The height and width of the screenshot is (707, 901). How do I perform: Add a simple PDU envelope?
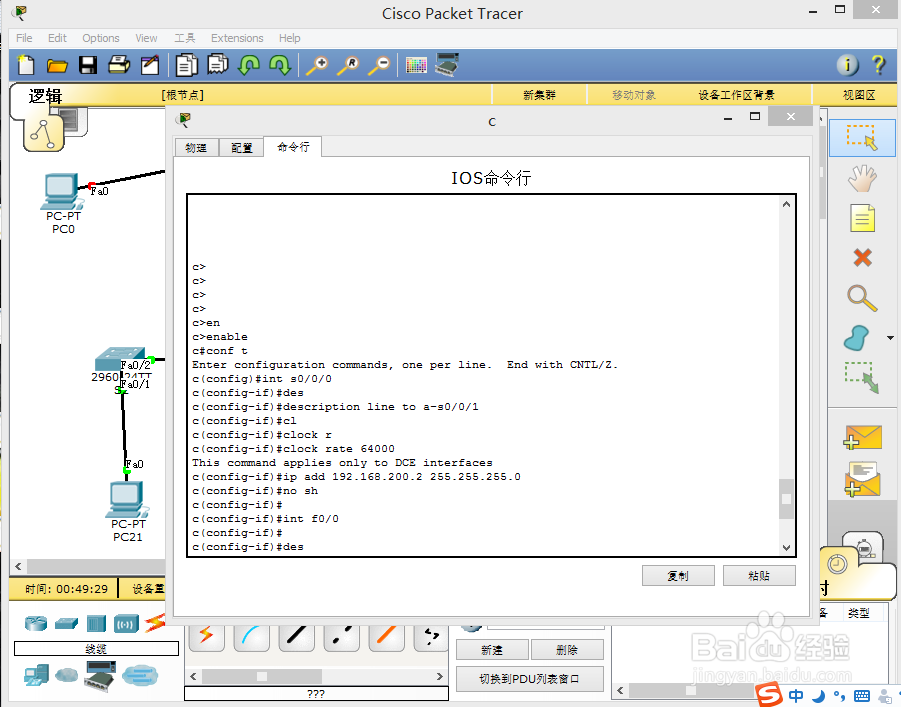(862, 437)
